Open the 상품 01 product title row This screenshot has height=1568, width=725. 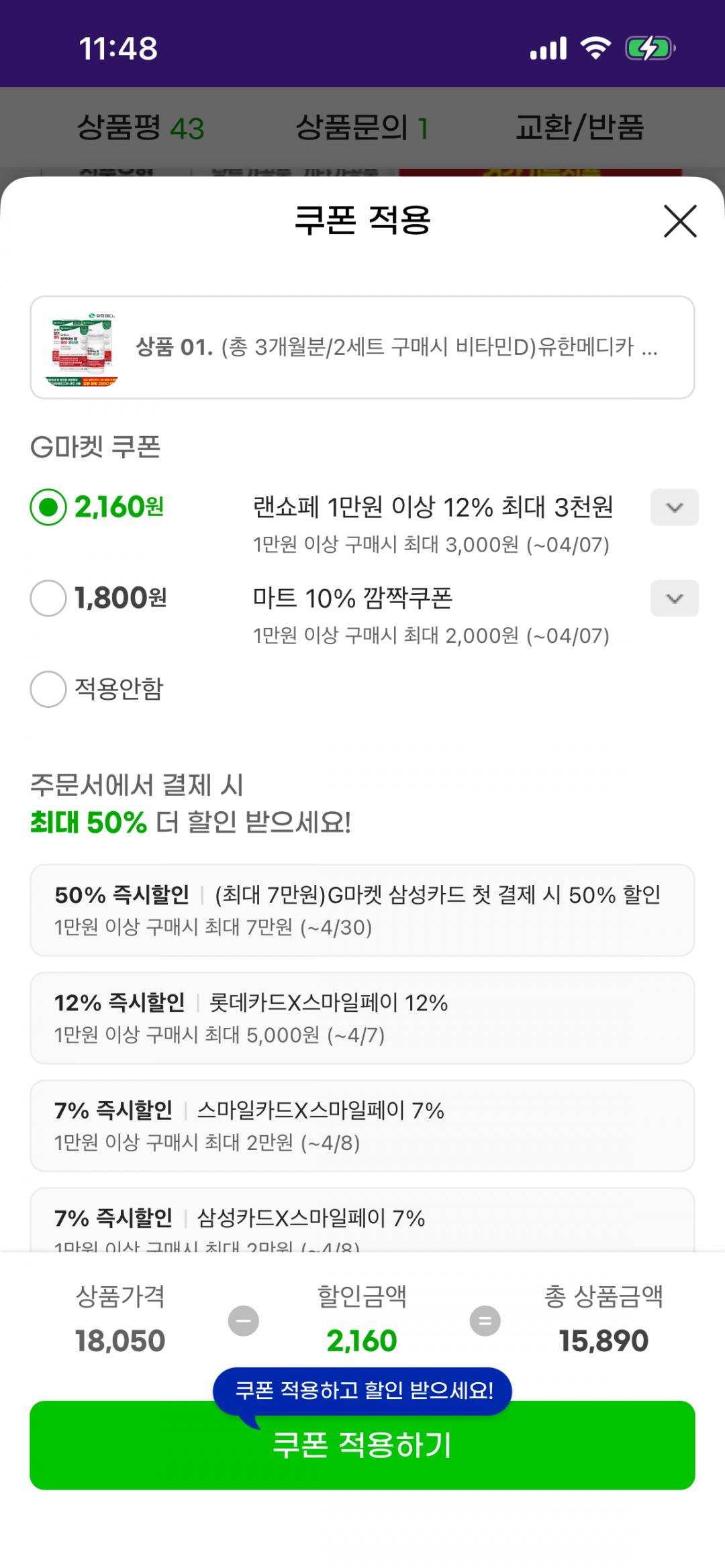click(x=396, y=348)
